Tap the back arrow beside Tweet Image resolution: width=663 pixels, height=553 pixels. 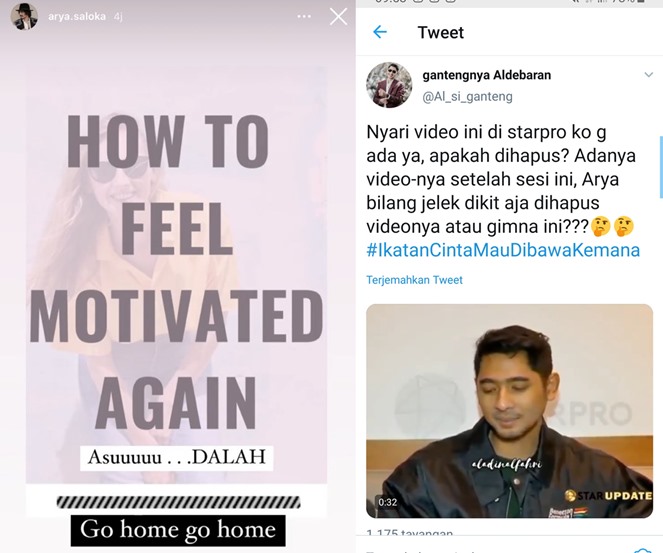point(380,32)
